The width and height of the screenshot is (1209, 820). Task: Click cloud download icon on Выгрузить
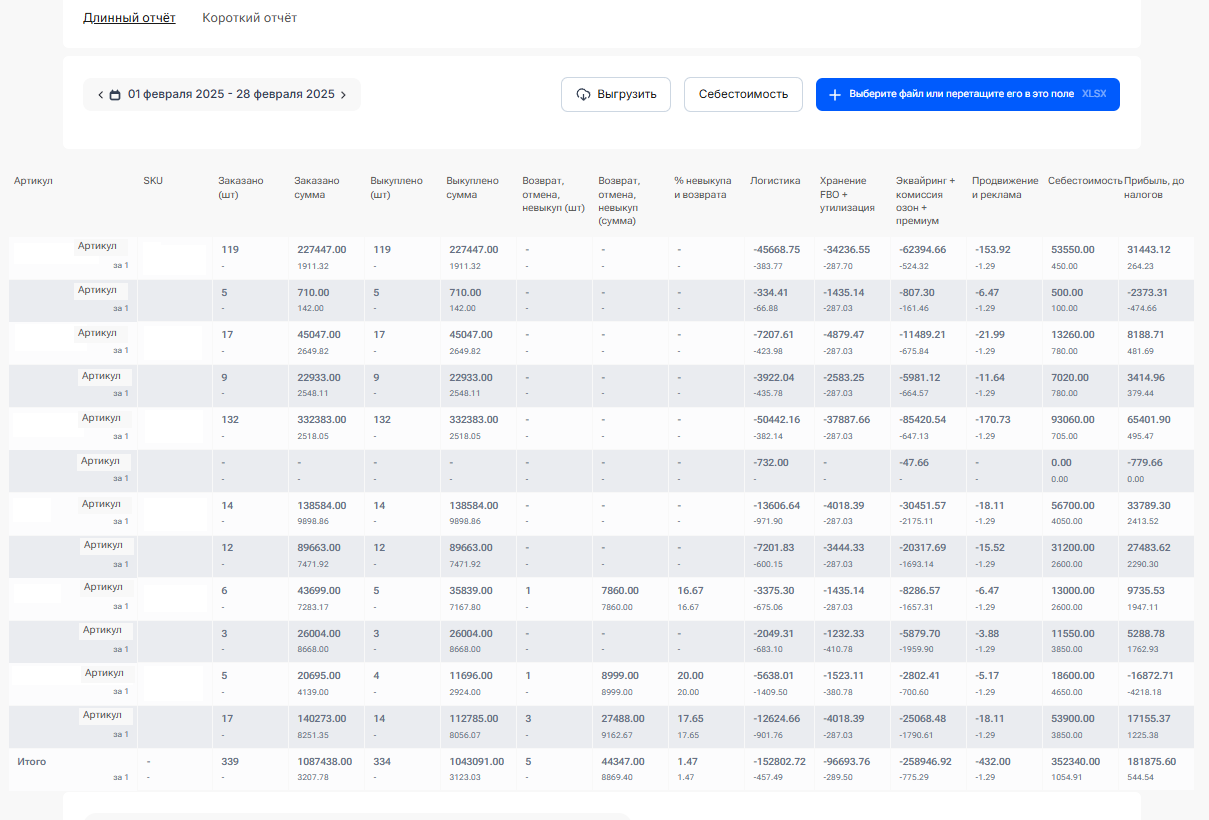click(584, 95)
